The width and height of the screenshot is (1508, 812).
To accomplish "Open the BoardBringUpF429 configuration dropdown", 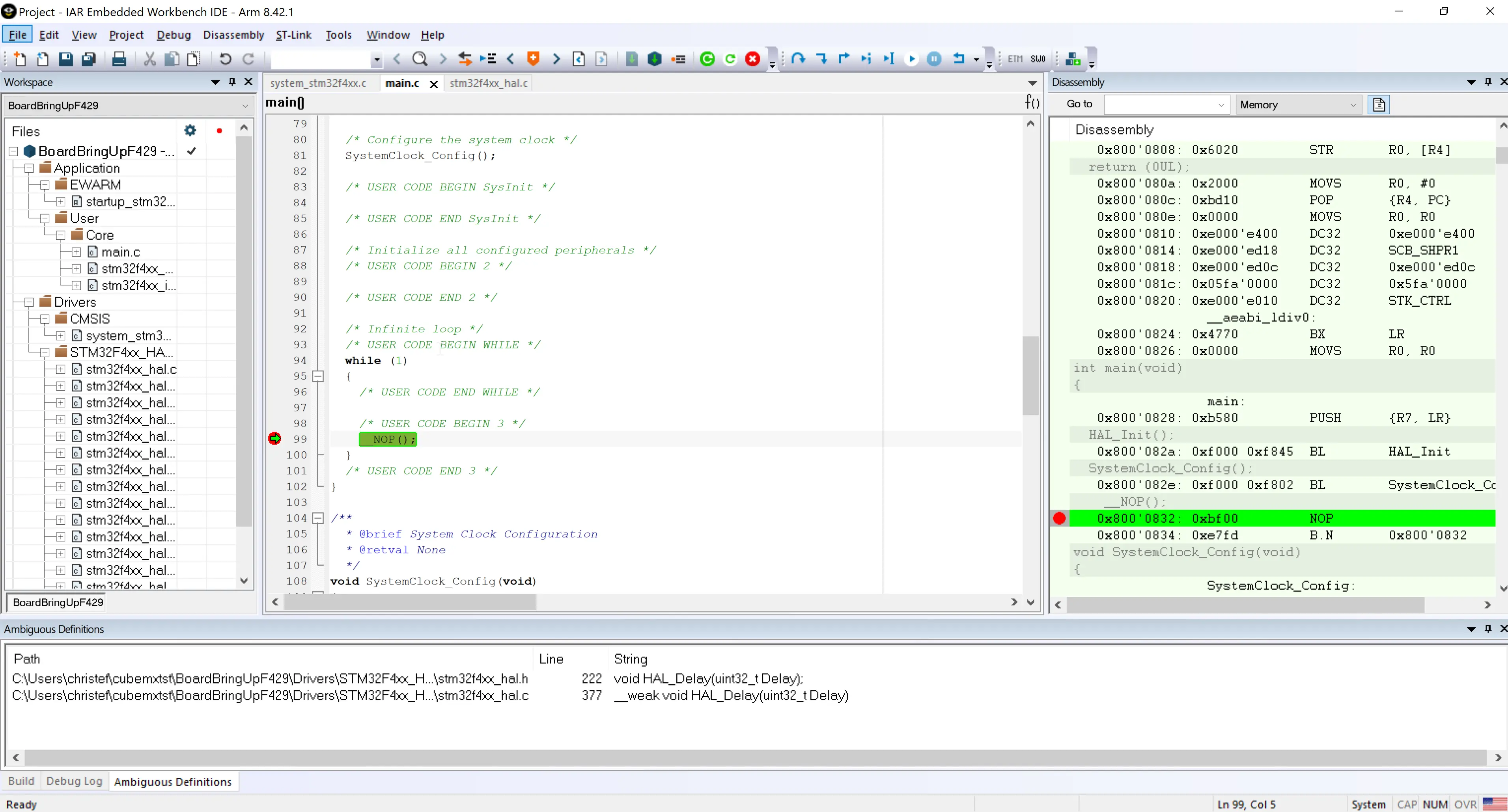I will point(245,106).
